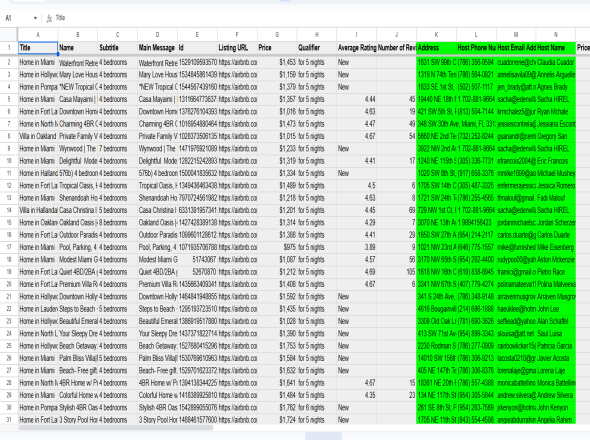Select row 17 header number
Screen dimensions: 590x440
point(9,247)
